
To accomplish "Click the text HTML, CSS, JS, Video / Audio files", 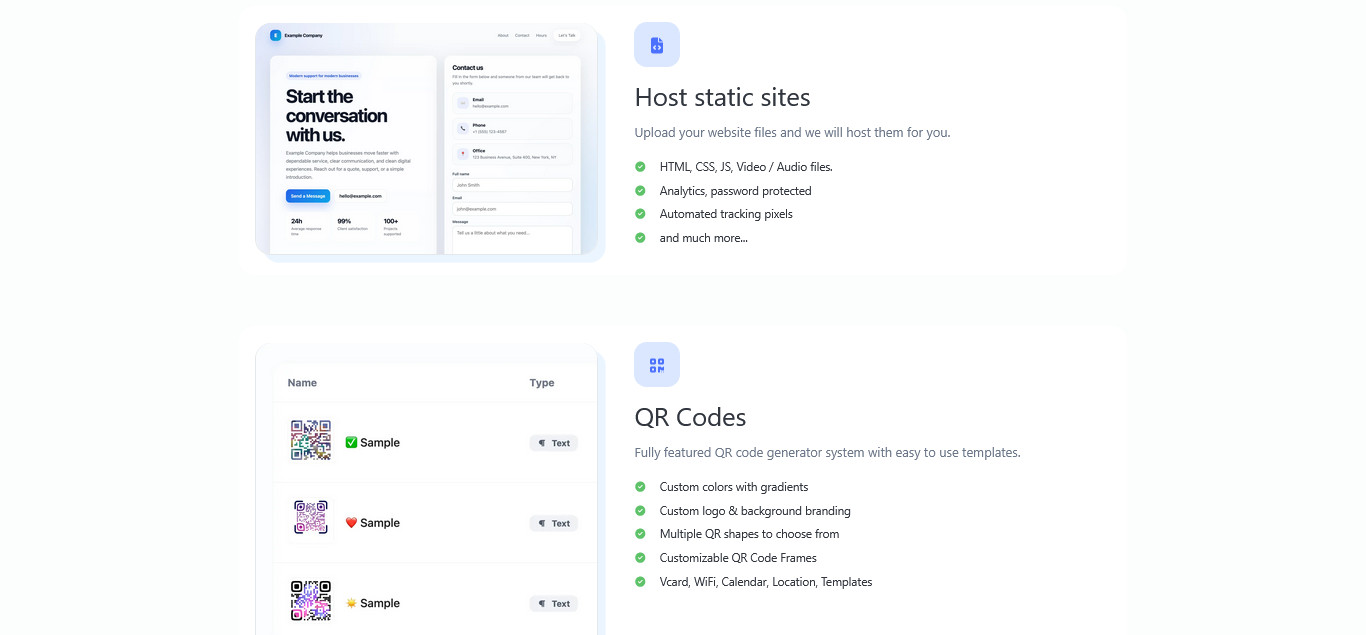I will click(x=746, y=167).
